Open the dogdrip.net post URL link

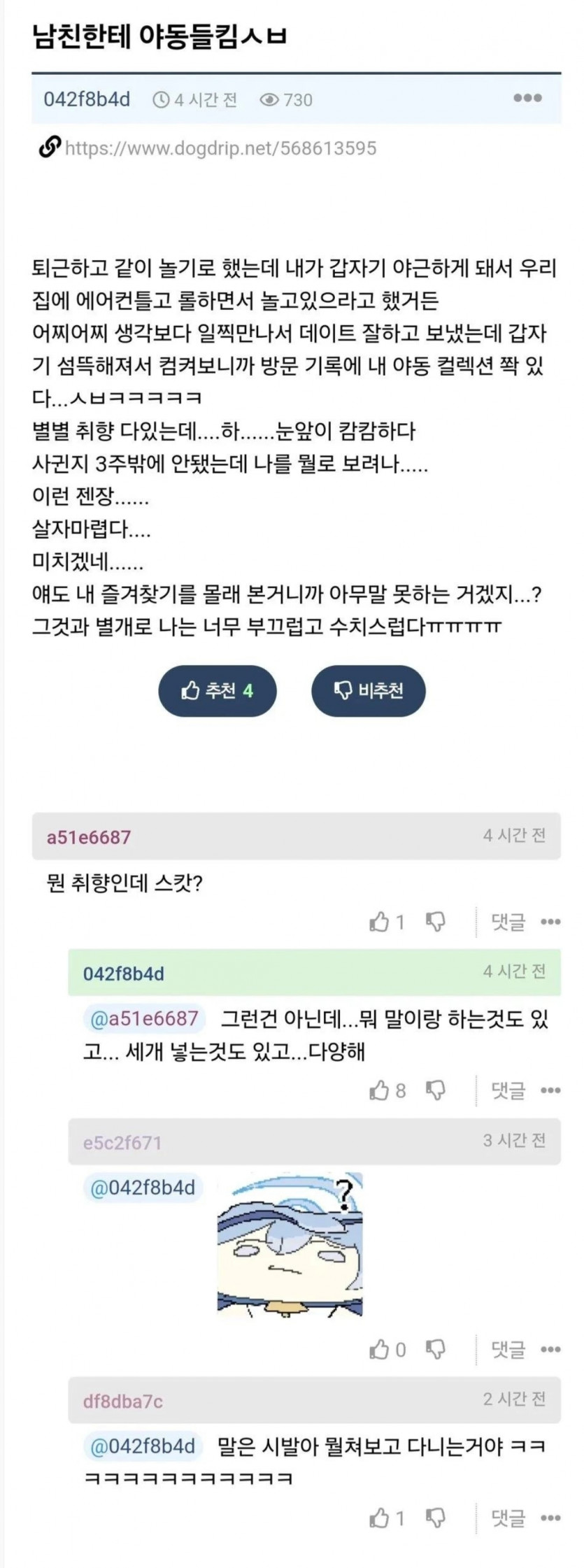[x=220, y=148]
